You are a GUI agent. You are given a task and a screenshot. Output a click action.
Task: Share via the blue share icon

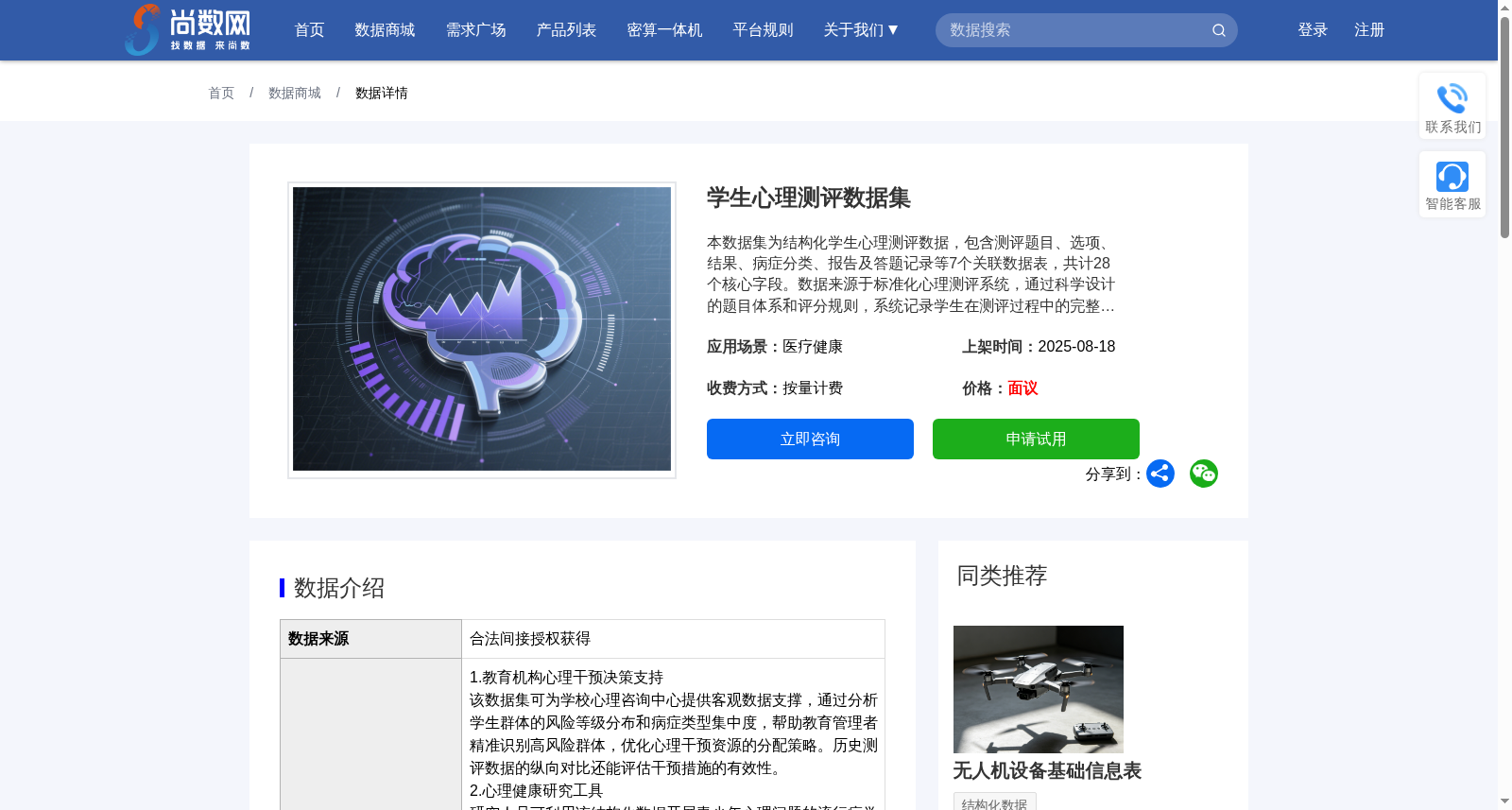1160,474
